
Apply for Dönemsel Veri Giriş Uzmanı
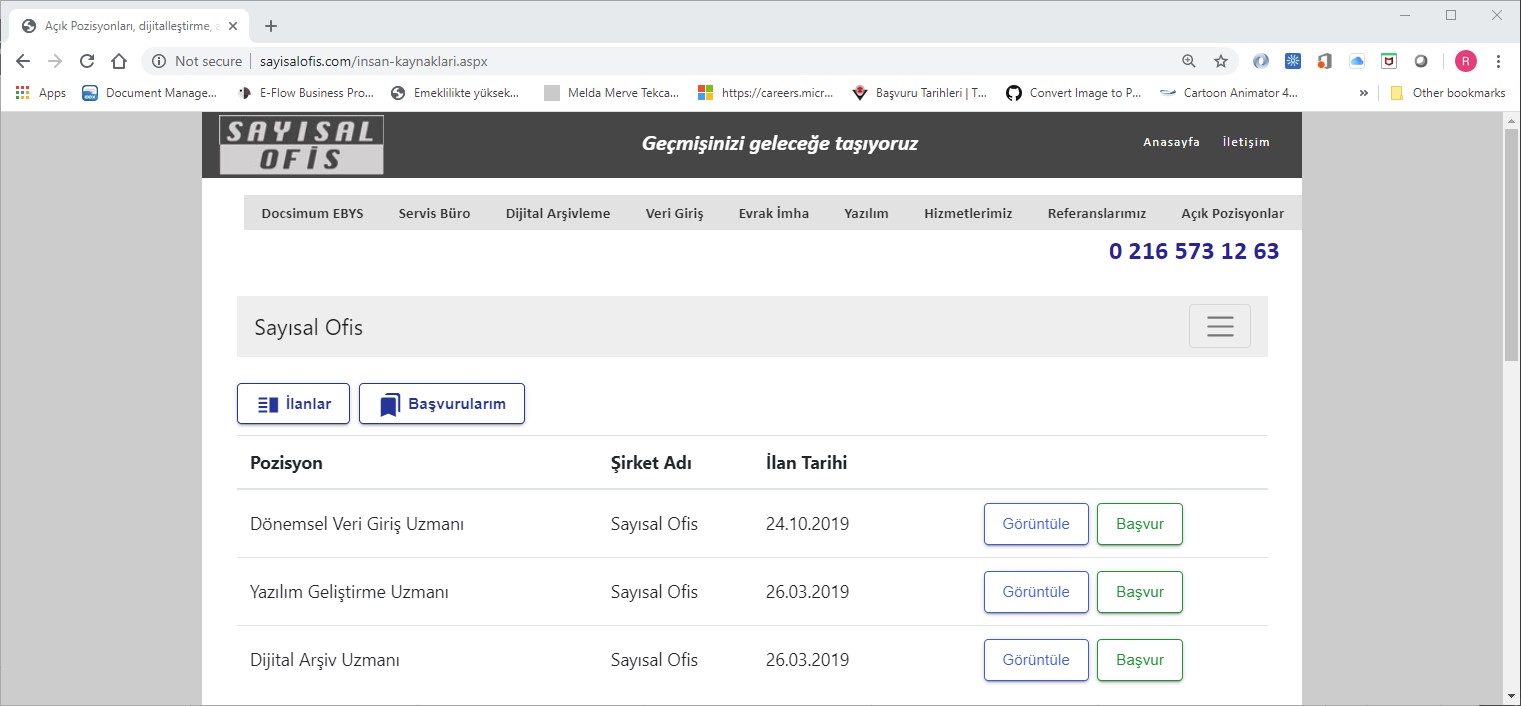point(1140,524)
